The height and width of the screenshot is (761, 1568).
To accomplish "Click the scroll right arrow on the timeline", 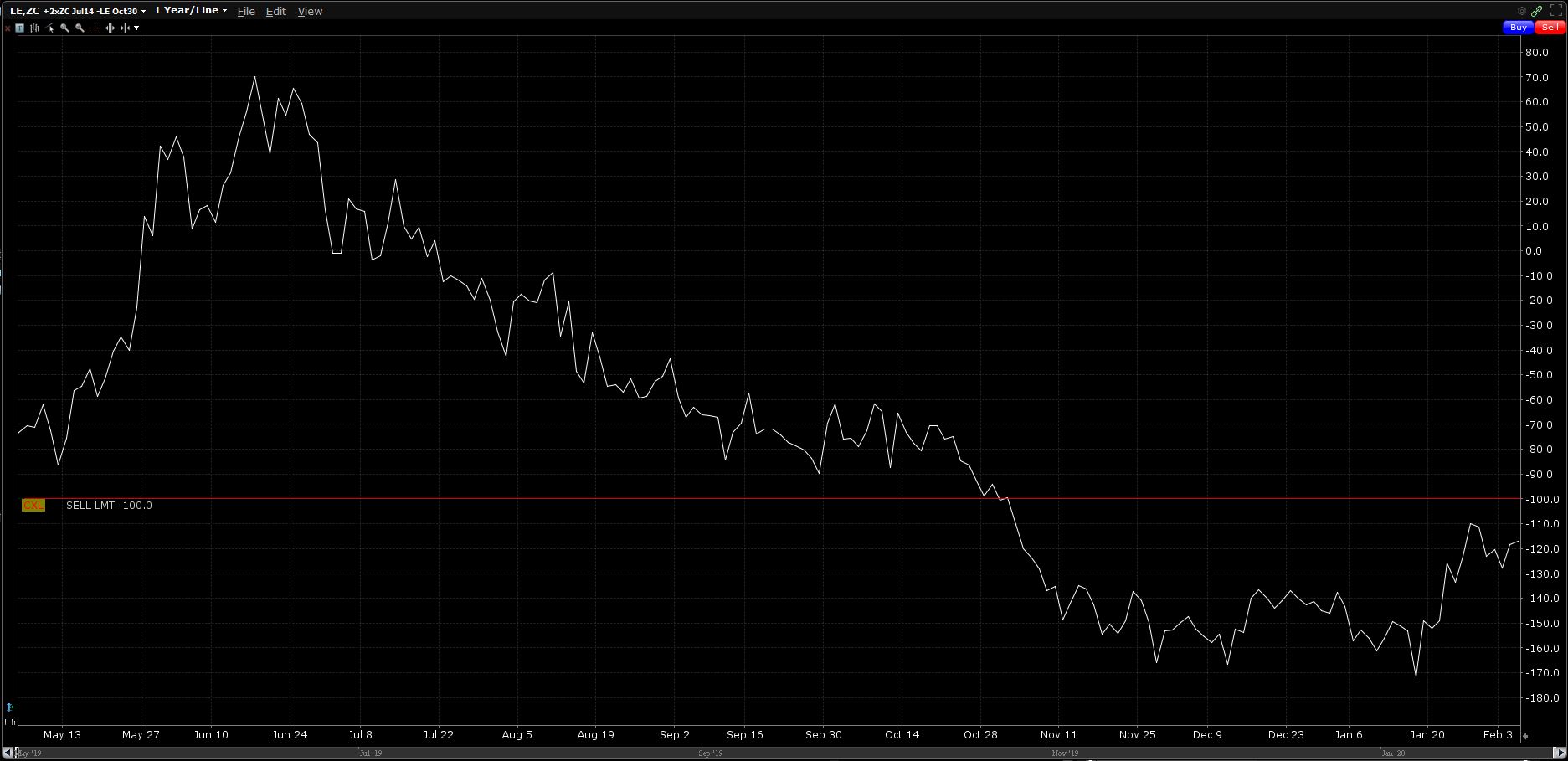I will coord(1560,753).
